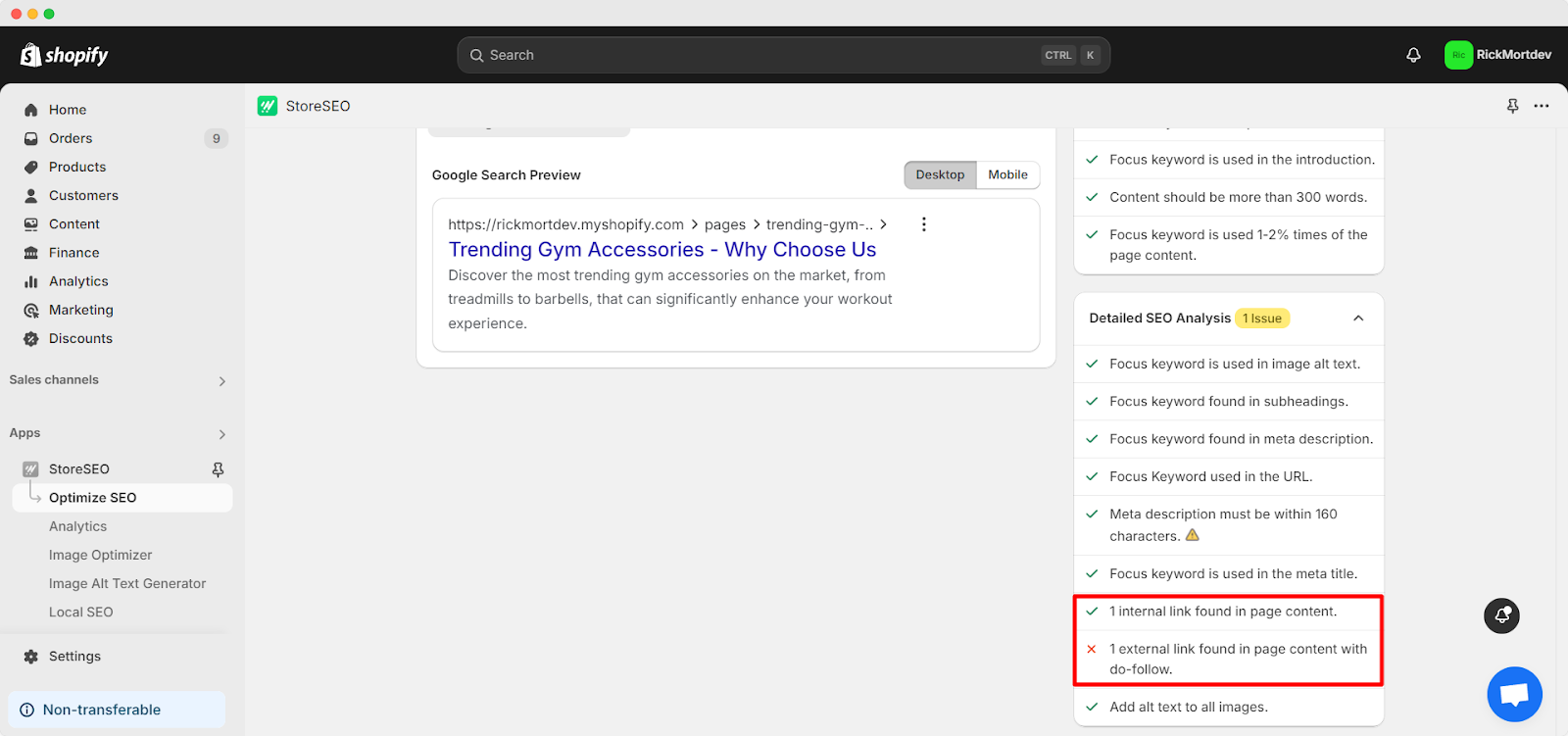
Task: Click the Finance bank icon
Action: [31, 252]
